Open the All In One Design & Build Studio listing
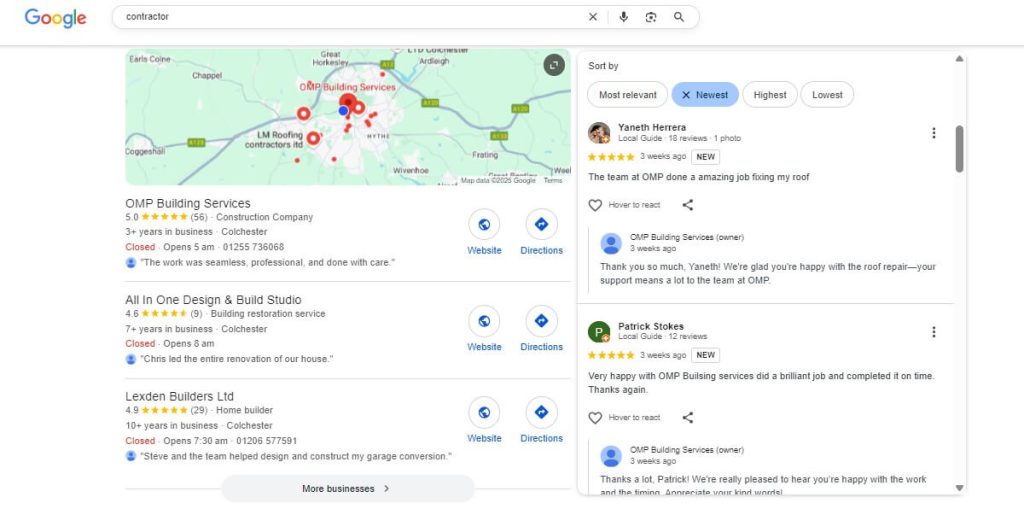Viewport: 1024px width, 509px height. point(214,300)
